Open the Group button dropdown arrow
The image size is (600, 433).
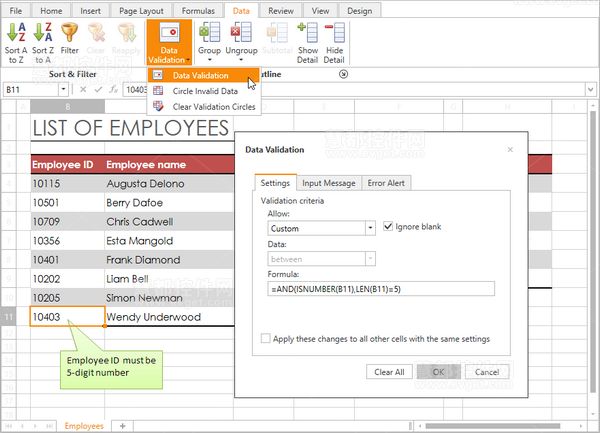209,60
